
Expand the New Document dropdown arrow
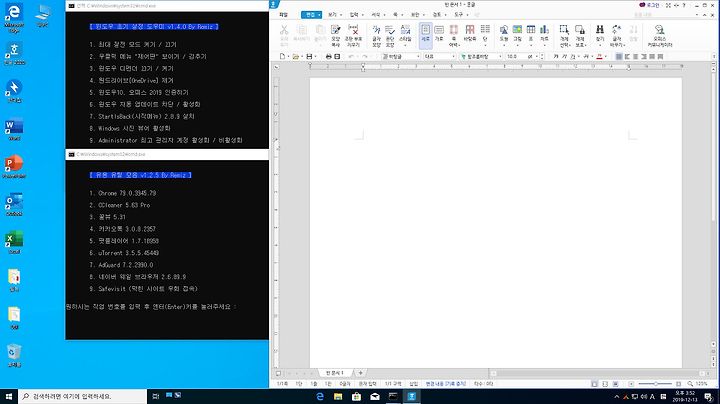[288, 56]
